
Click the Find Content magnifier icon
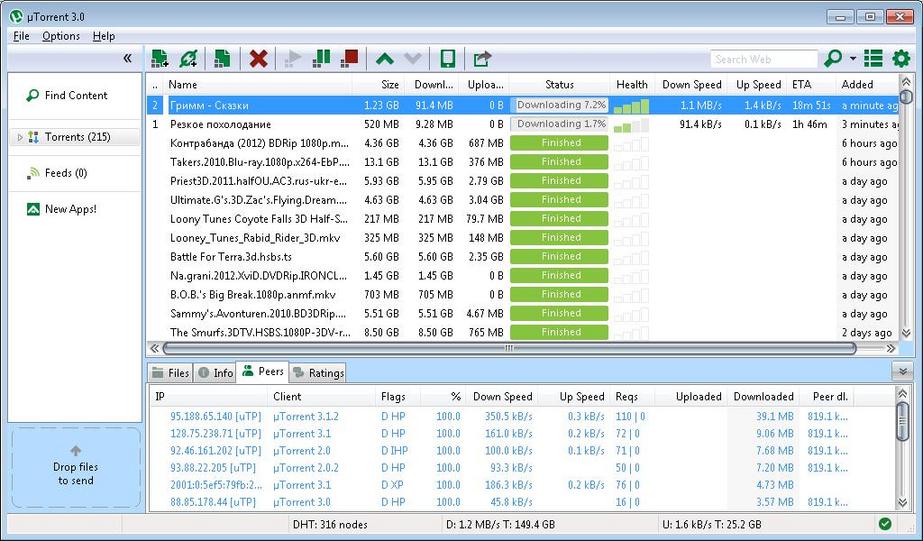[x=32, y=95]
